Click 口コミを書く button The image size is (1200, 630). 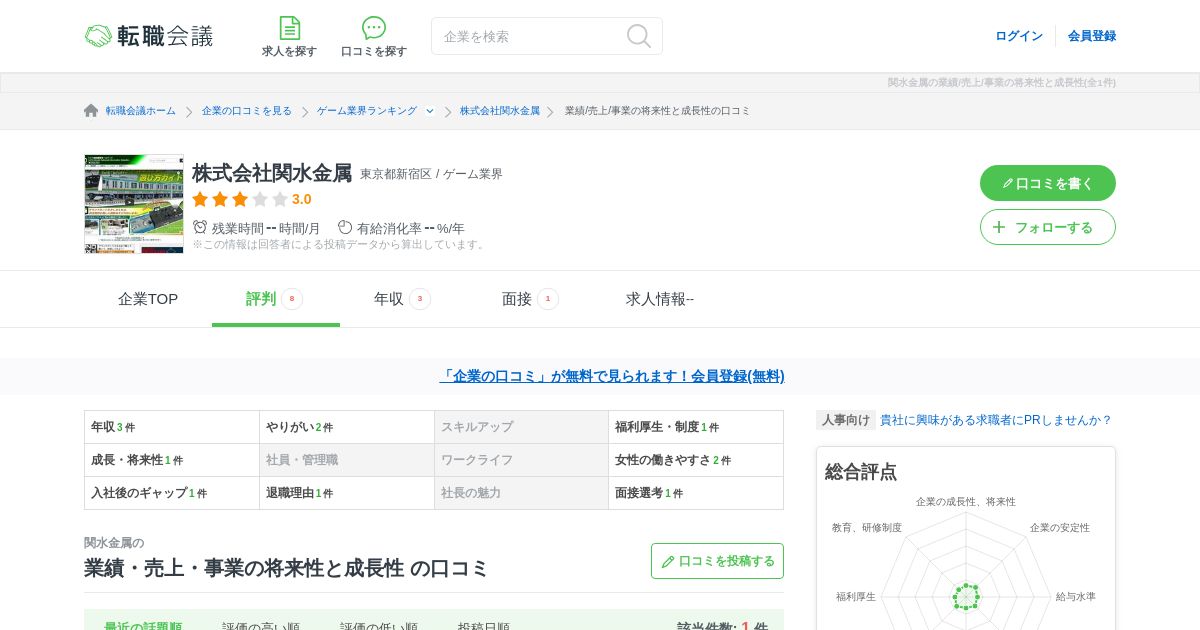(1048, 183)
